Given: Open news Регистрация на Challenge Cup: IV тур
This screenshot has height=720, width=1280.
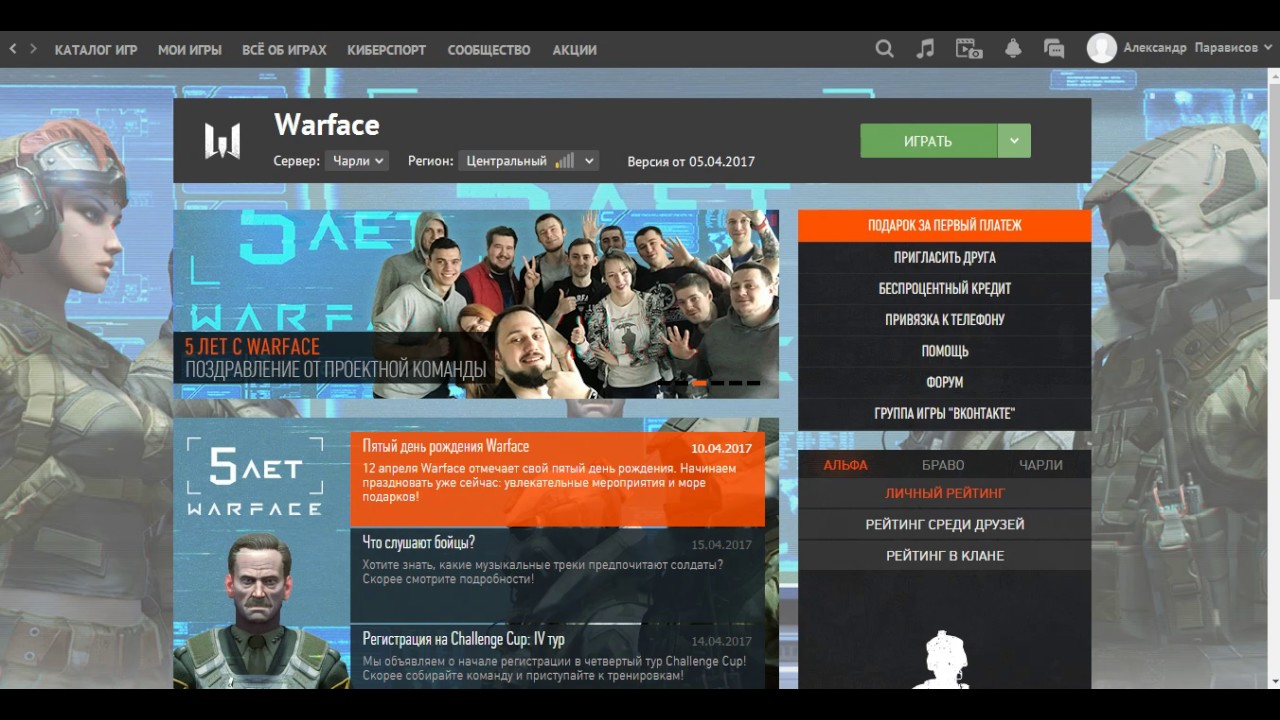Looking at the screenshot, I should pos(557,656).
